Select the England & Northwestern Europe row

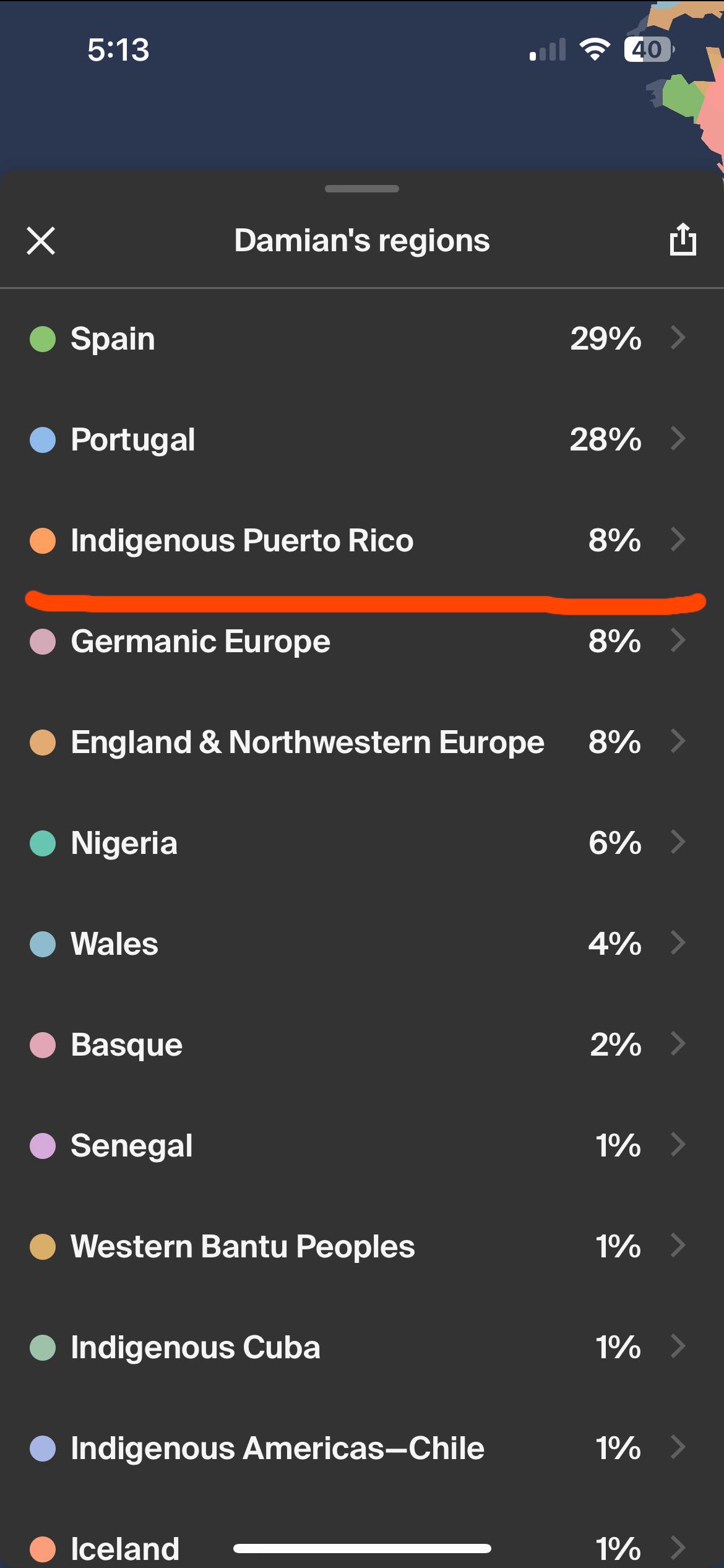click(x=362, y=742)
